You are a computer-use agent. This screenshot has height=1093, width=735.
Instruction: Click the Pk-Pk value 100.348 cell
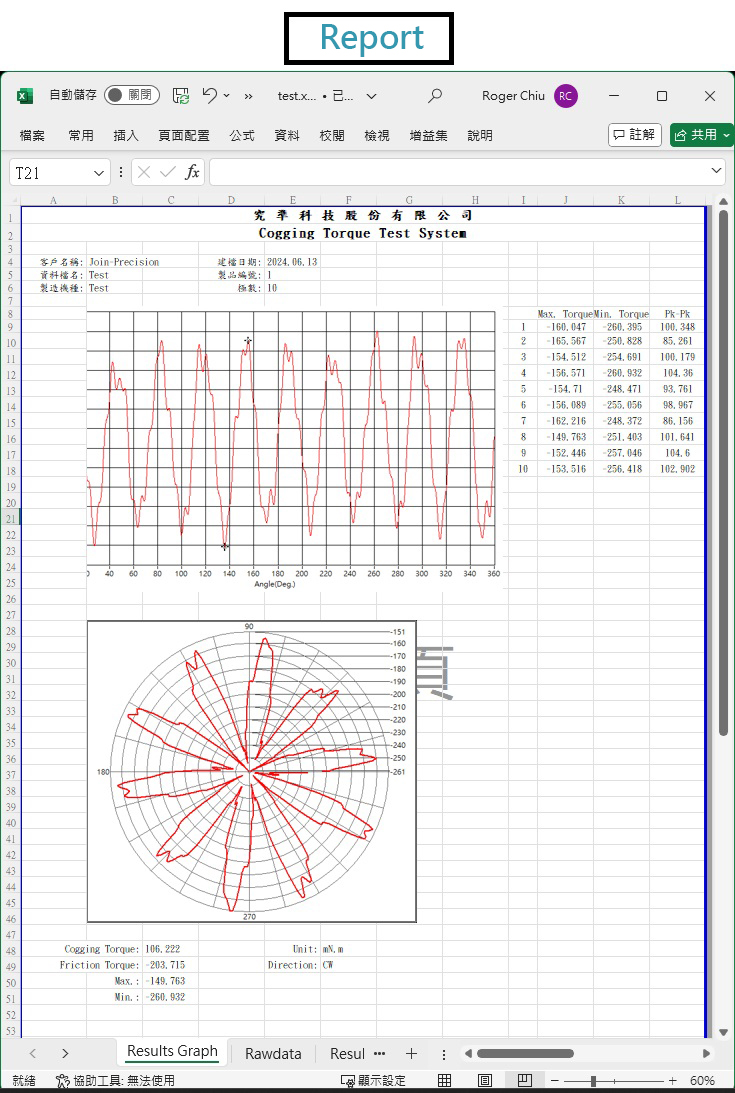(677, 326)
